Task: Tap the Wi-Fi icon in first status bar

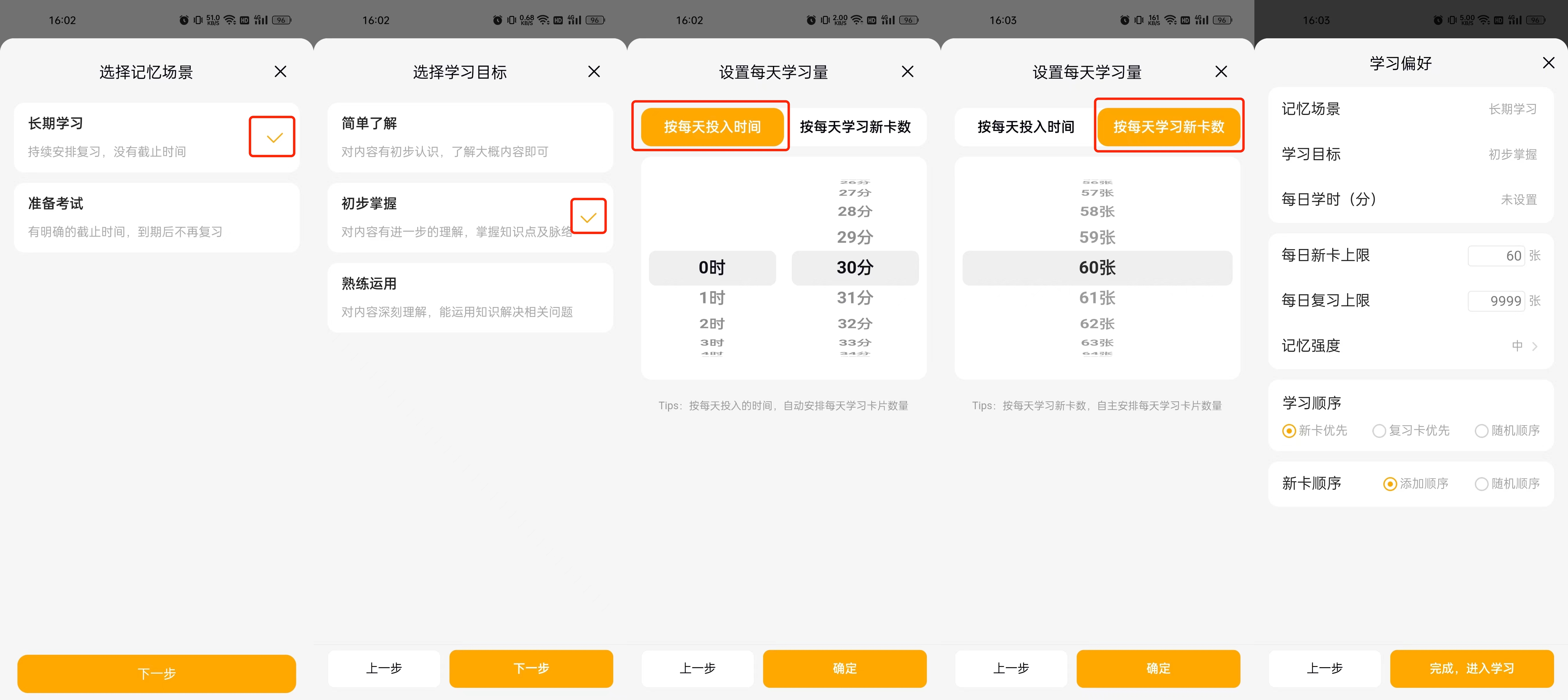Action: pos(229,20)
